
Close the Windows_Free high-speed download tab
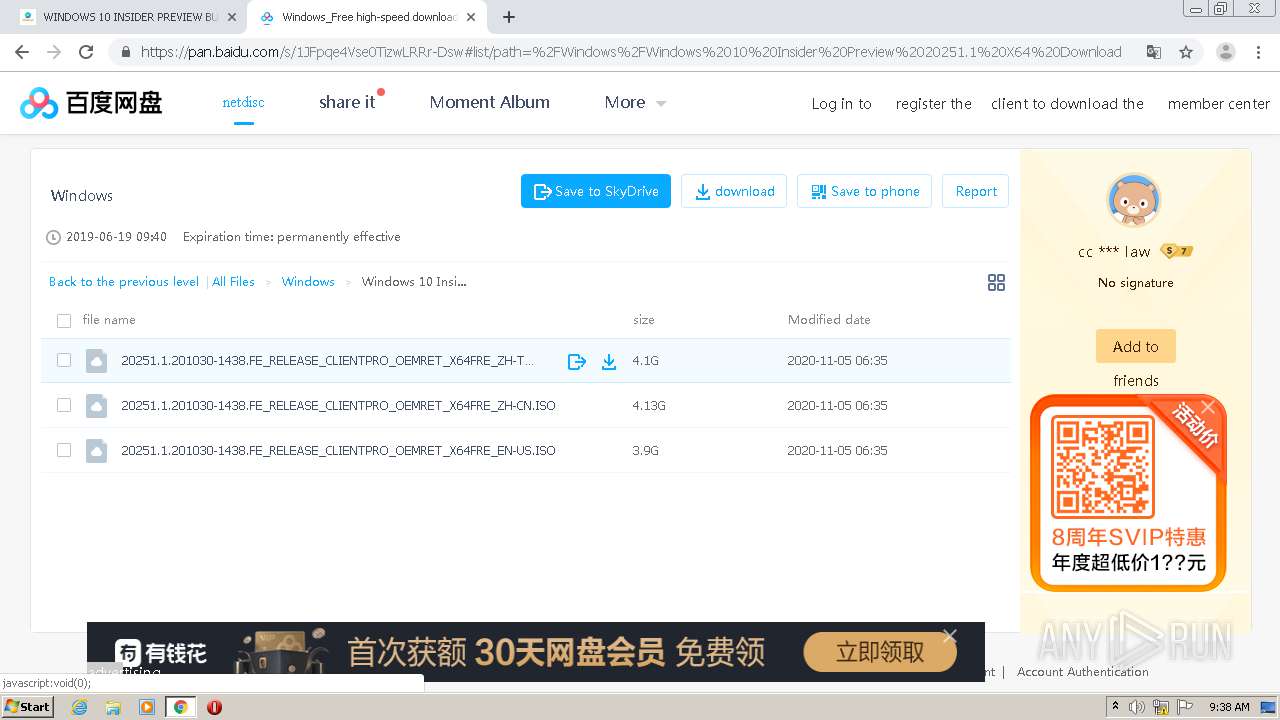pos(471,17)
